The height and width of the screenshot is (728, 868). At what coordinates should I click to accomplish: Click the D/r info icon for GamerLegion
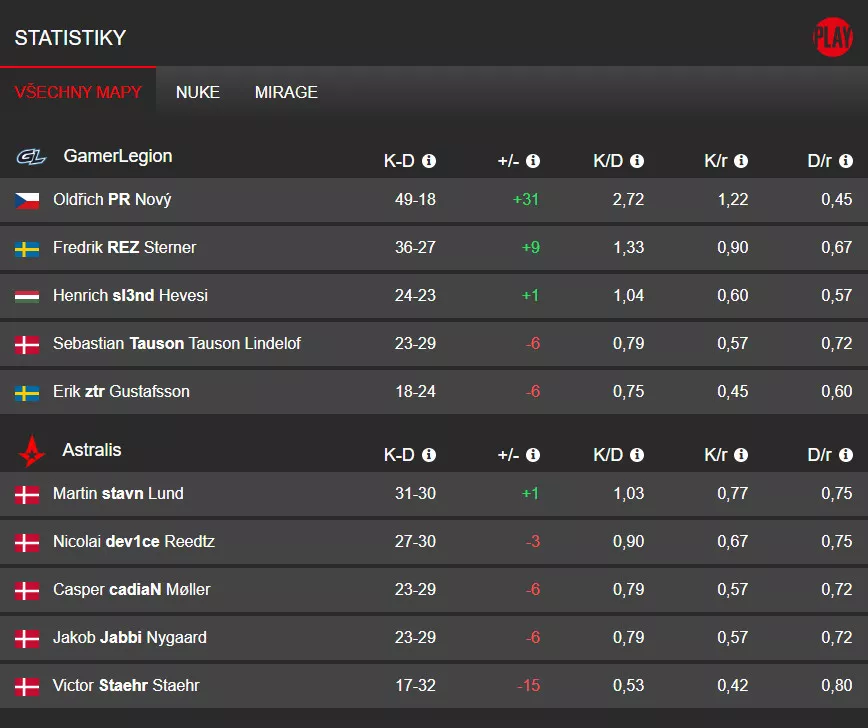point(845,160)
